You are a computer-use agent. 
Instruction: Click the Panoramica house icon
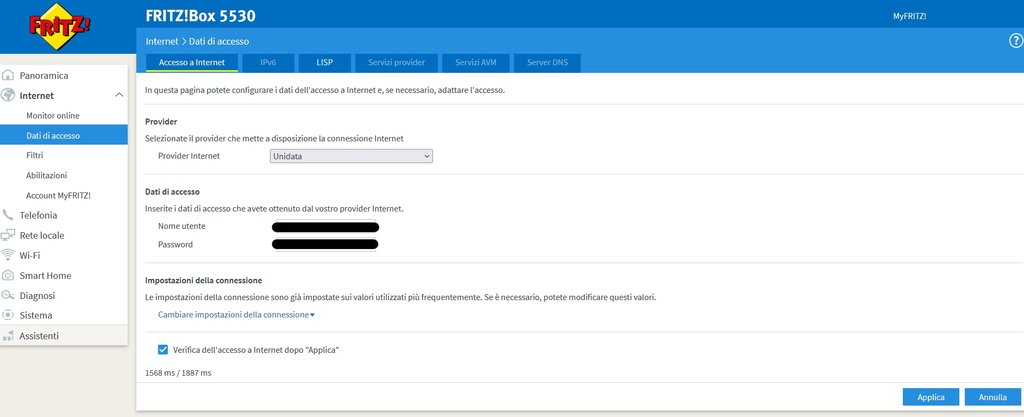(8, 76)
